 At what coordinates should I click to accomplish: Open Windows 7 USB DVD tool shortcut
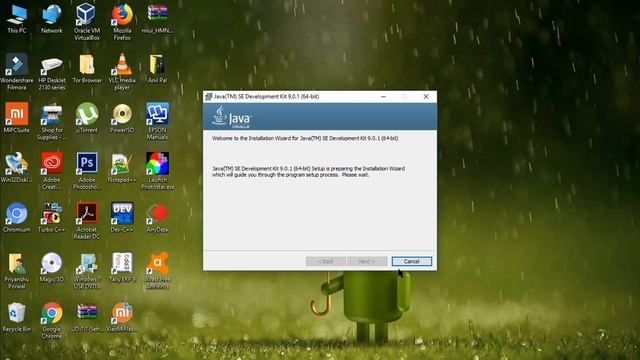pos(87,271)
